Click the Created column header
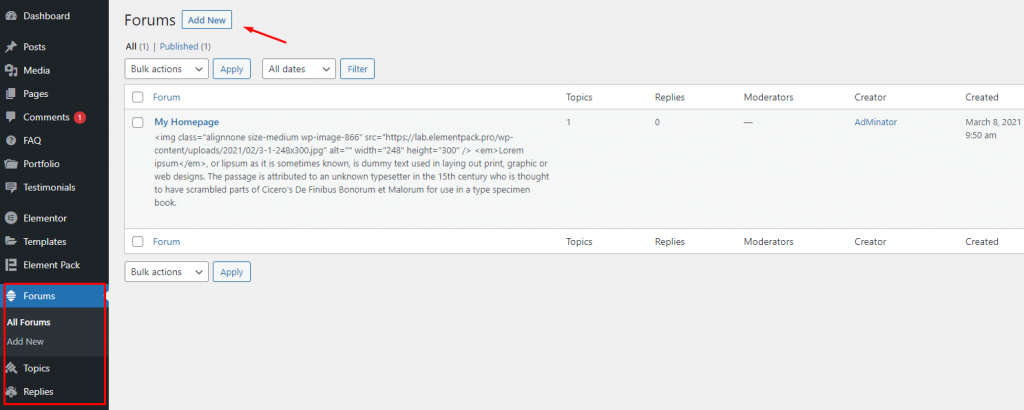The height and width of the screenshot is (410, 1024). point(982,97)
